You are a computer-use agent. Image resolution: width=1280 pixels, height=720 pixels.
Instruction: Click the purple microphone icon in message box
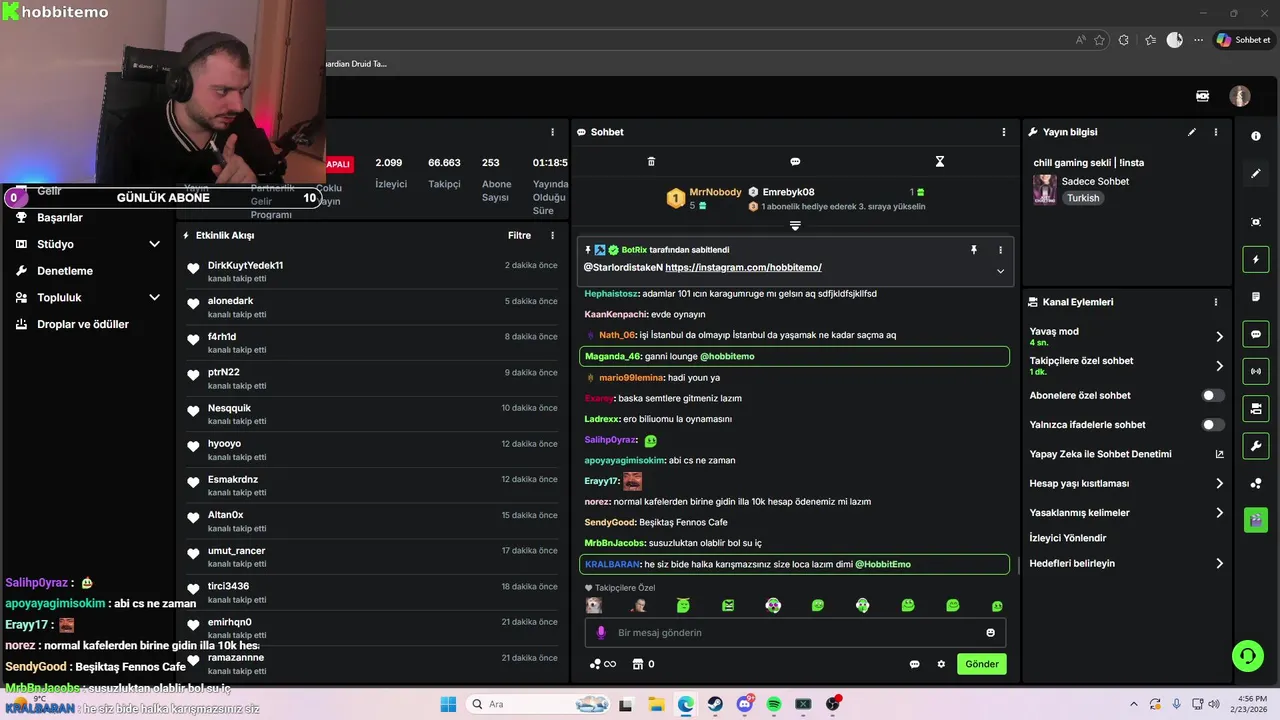[601, 633]
